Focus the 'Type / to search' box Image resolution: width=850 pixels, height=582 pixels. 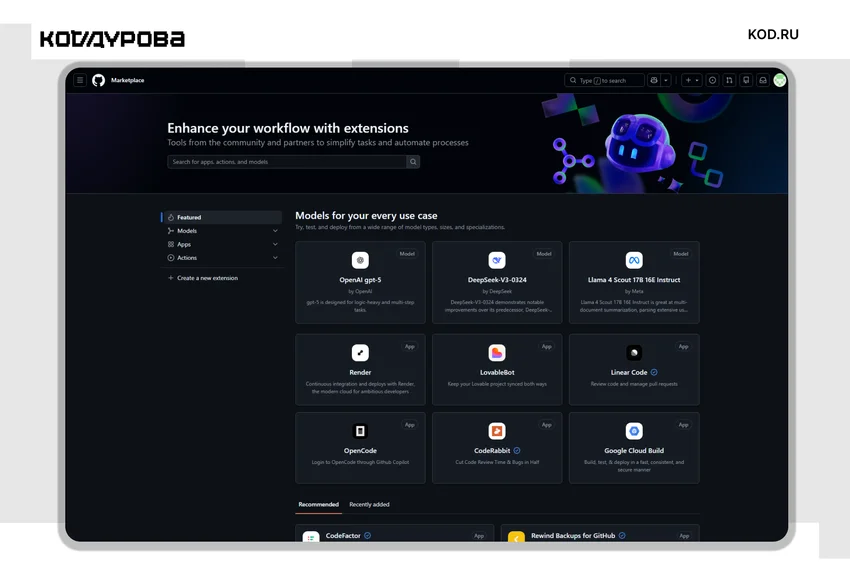[604, 80]
